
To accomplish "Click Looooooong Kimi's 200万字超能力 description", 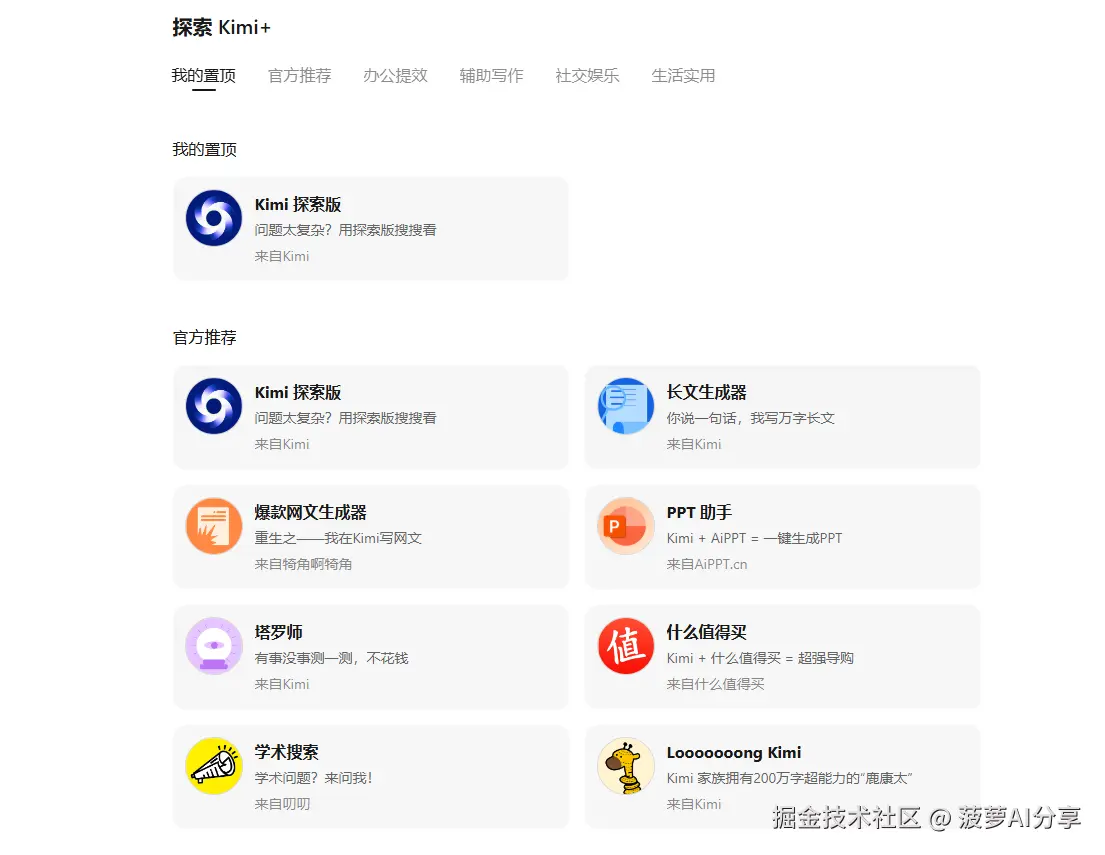I will (789, 777).
